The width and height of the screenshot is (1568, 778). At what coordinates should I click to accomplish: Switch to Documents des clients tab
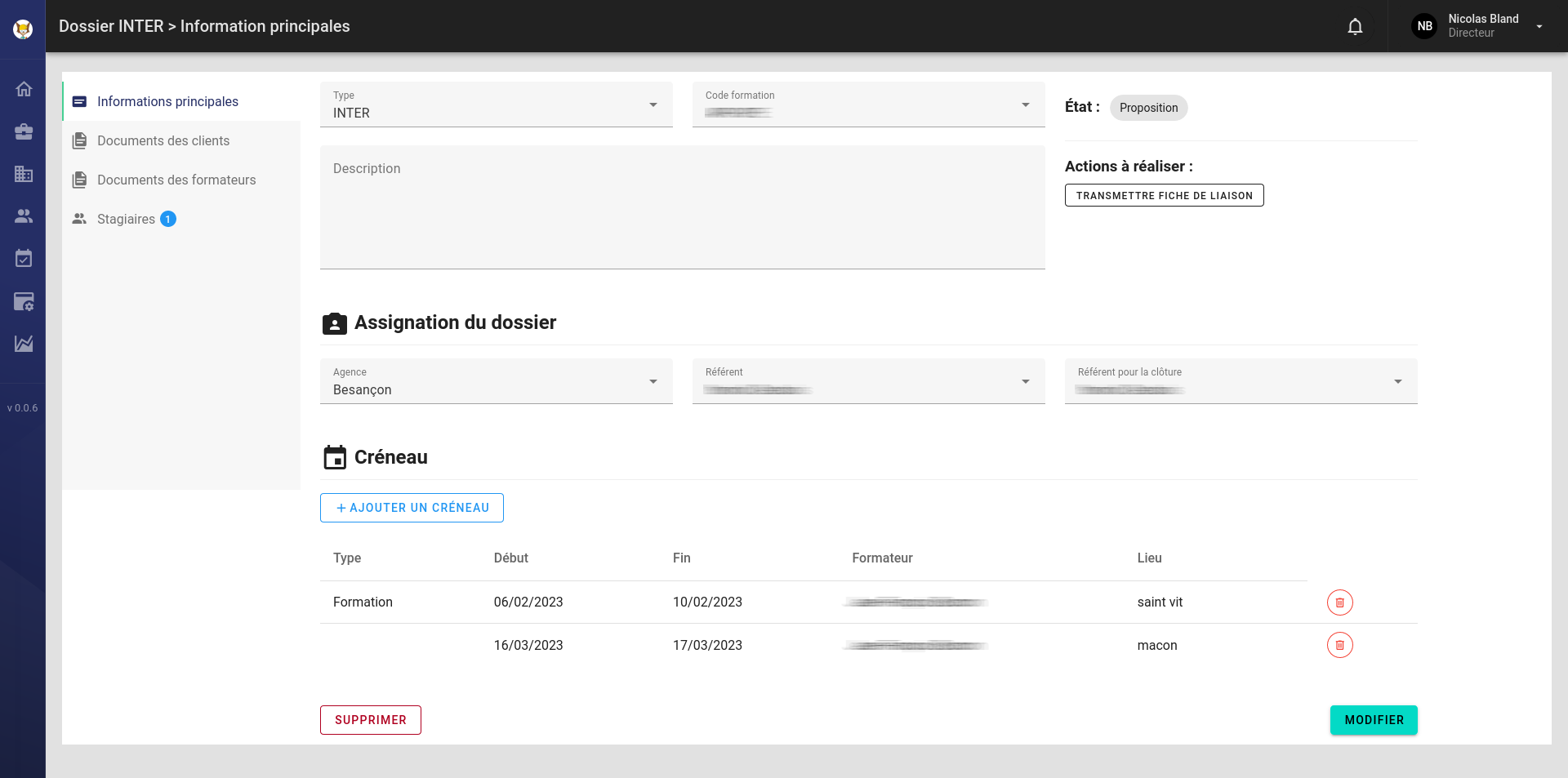coord(163,141)
